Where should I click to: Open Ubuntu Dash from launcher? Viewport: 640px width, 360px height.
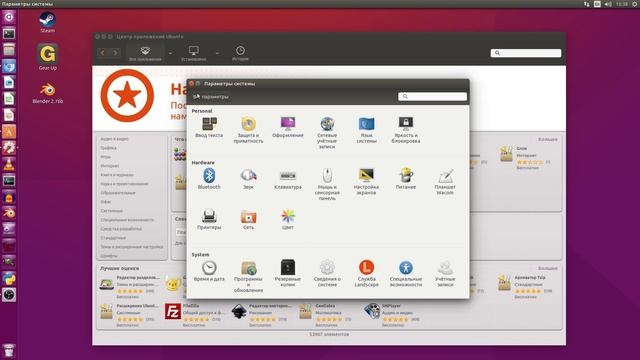tap(9, 17)
